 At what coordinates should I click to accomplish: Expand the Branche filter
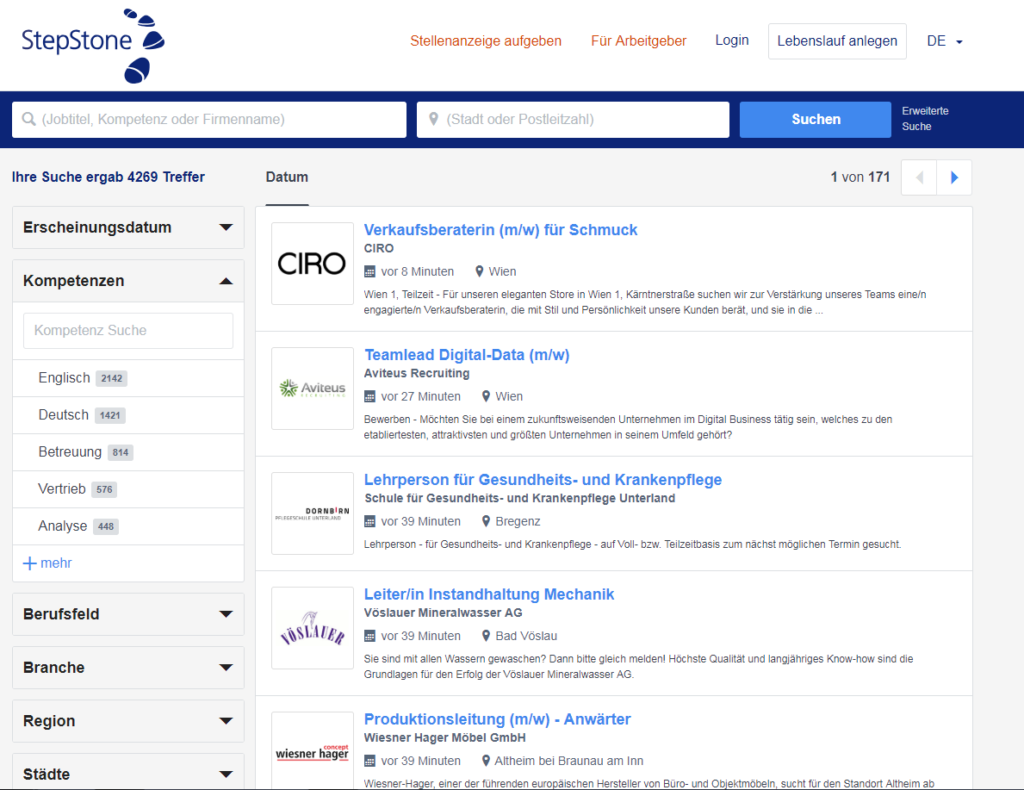[128, 668]
